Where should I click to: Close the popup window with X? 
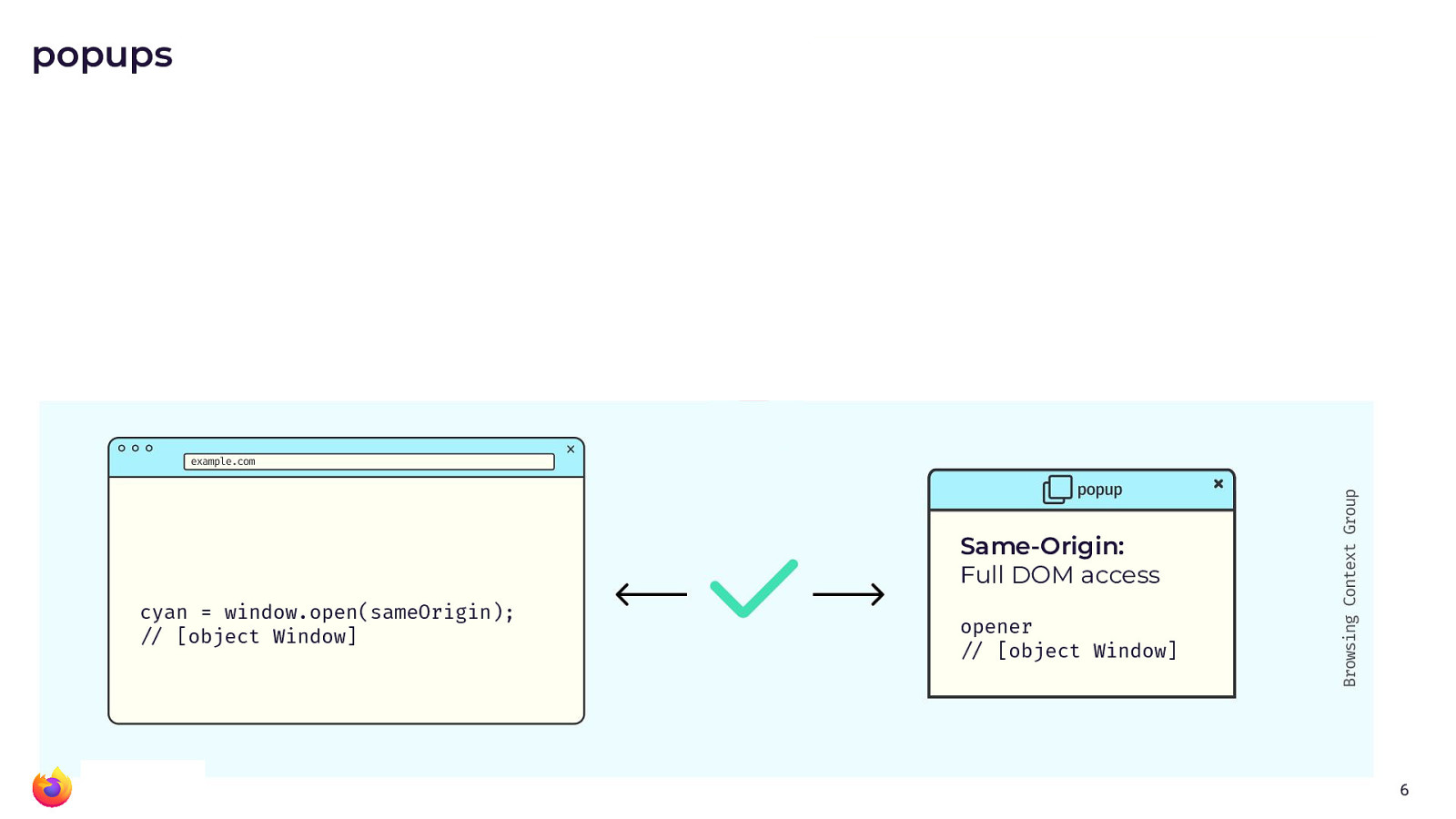[x=1218, y=484]
